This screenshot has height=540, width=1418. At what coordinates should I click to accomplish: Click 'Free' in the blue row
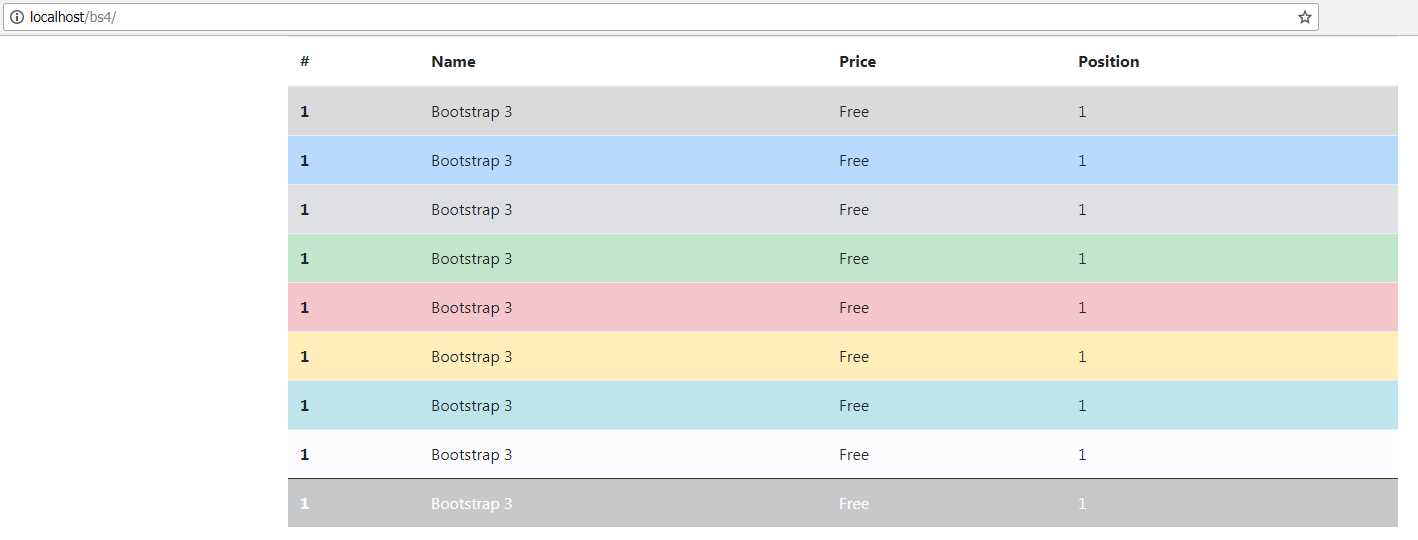(854, 161)
